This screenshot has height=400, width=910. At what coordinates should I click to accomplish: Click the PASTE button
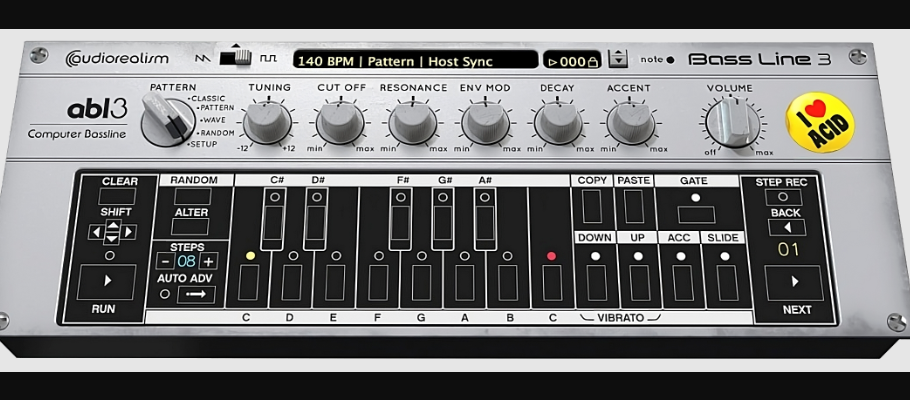point(634,206)
